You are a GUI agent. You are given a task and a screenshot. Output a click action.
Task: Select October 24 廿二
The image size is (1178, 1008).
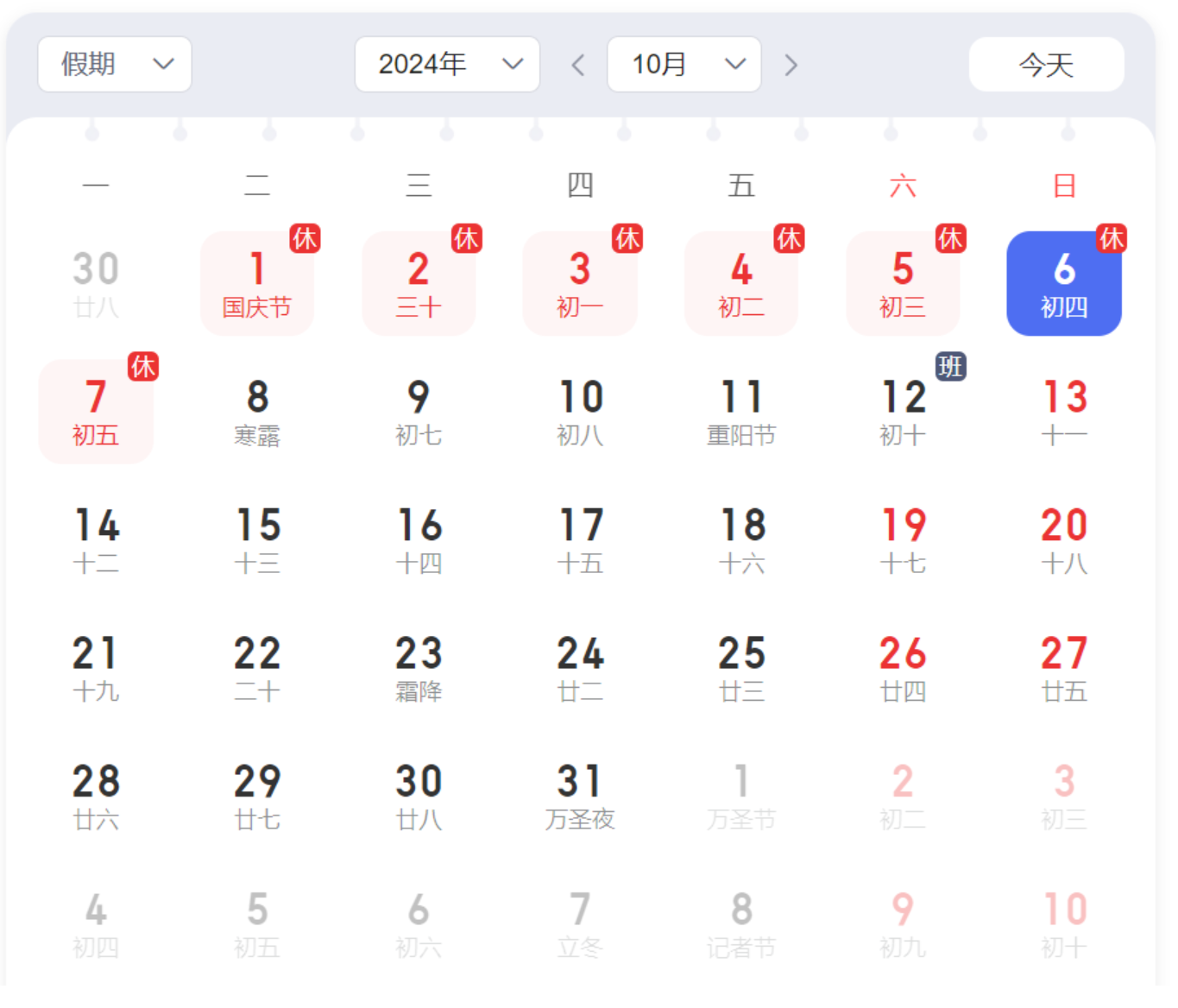[x=580, y=668]
